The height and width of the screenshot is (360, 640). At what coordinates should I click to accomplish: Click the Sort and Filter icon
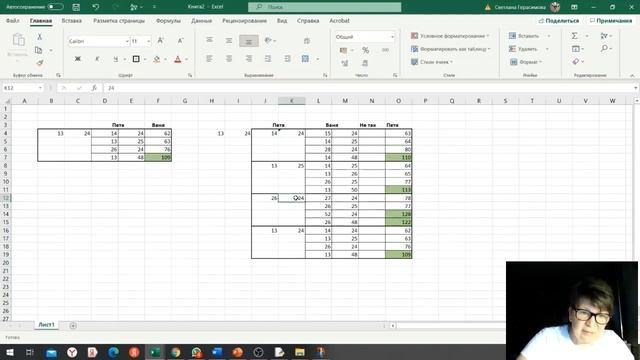(x=604, y=36)
